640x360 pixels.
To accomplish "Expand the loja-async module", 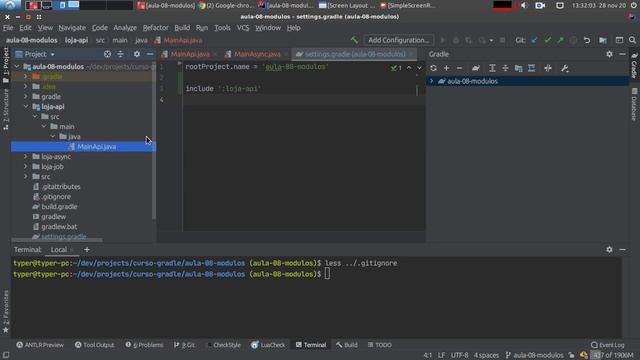I will tap(26, 156).
